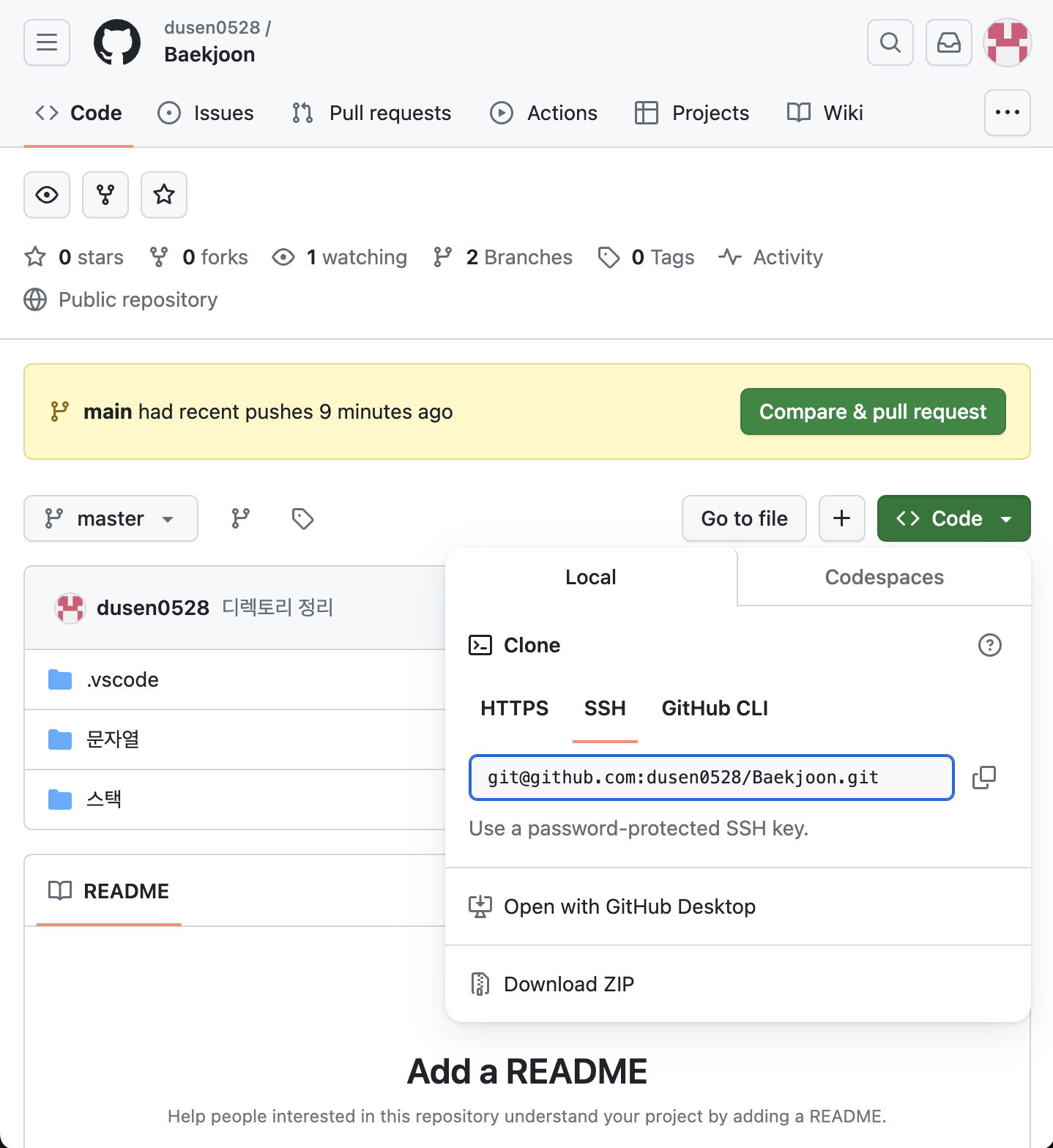This screenshot has height=1148, width=1053.
Task: Open tags icon beside the branch selector
Action: point(302,518)
